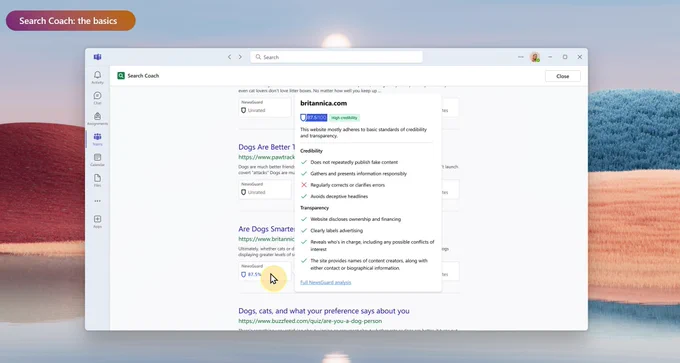Click 'Clearly labels advertising'
This screenshot has width=680, height=363.
coord(337,231)
